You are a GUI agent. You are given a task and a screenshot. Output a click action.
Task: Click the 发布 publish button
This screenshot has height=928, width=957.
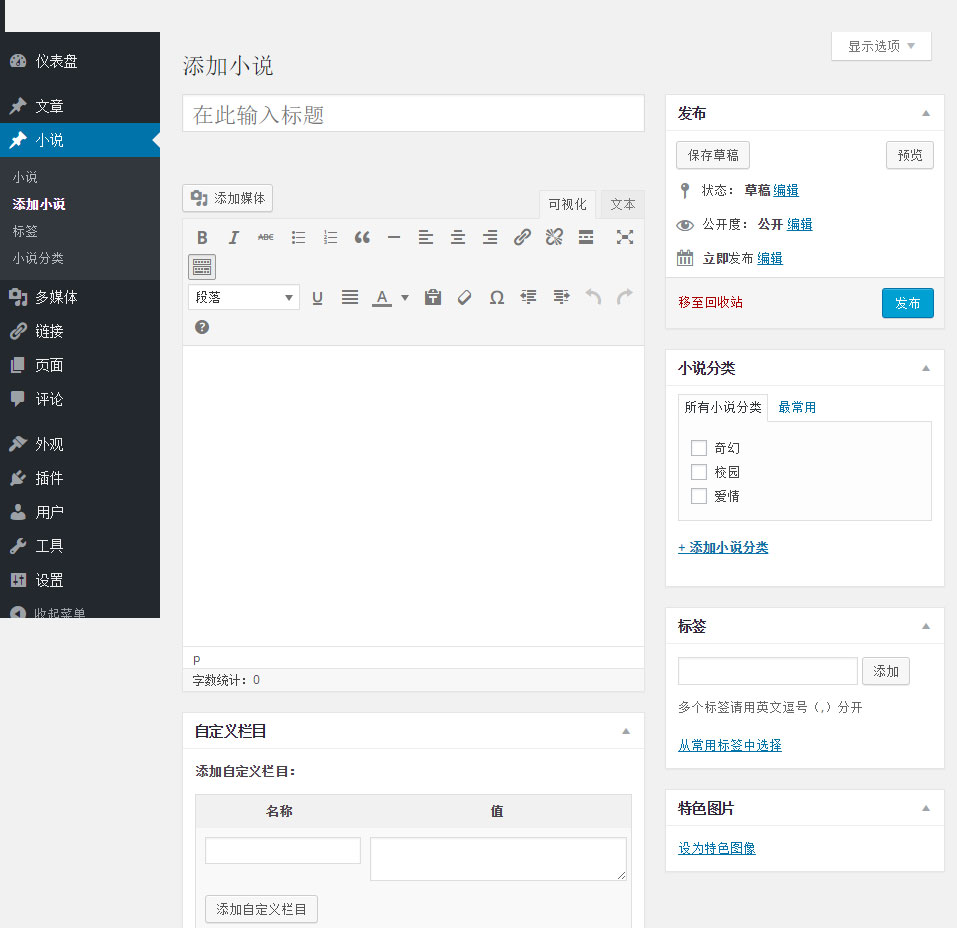[906, 302]
